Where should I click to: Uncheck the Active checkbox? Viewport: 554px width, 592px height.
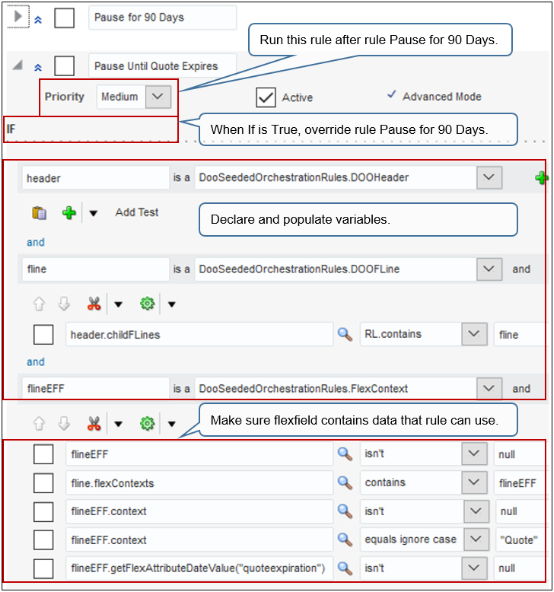[265, 97]
